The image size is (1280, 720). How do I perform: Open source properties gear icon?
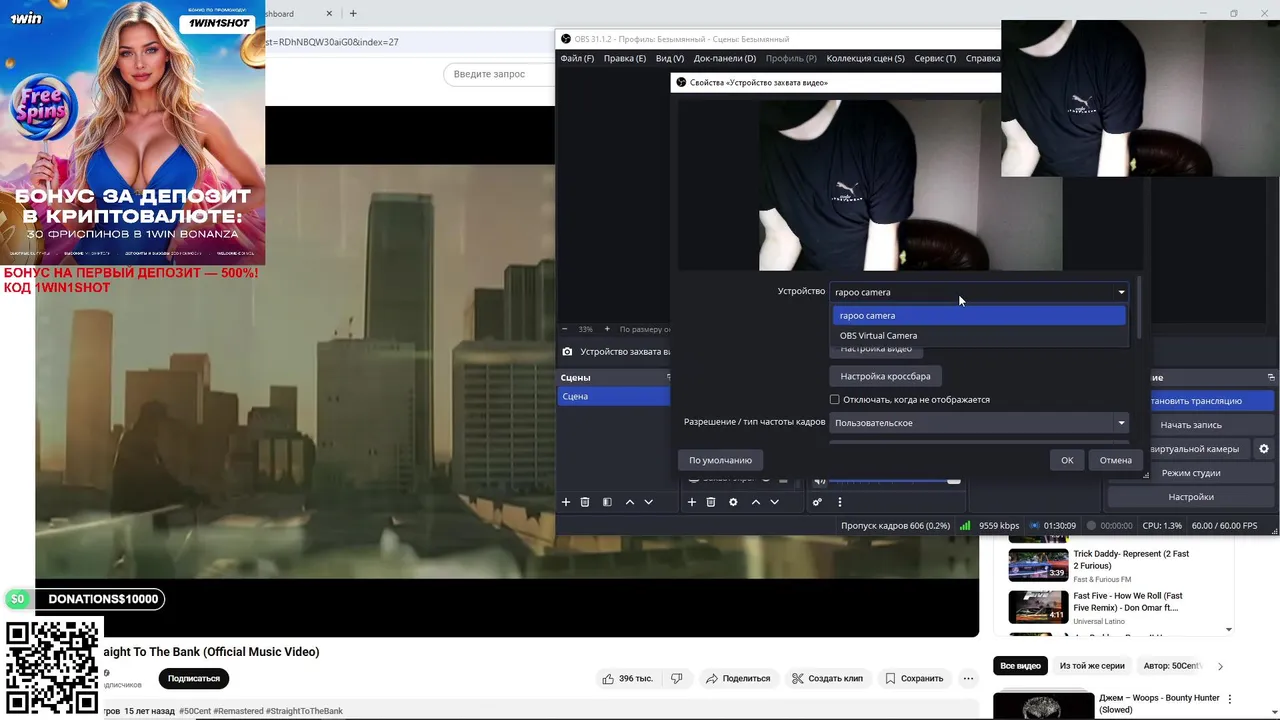click(733, 502)
